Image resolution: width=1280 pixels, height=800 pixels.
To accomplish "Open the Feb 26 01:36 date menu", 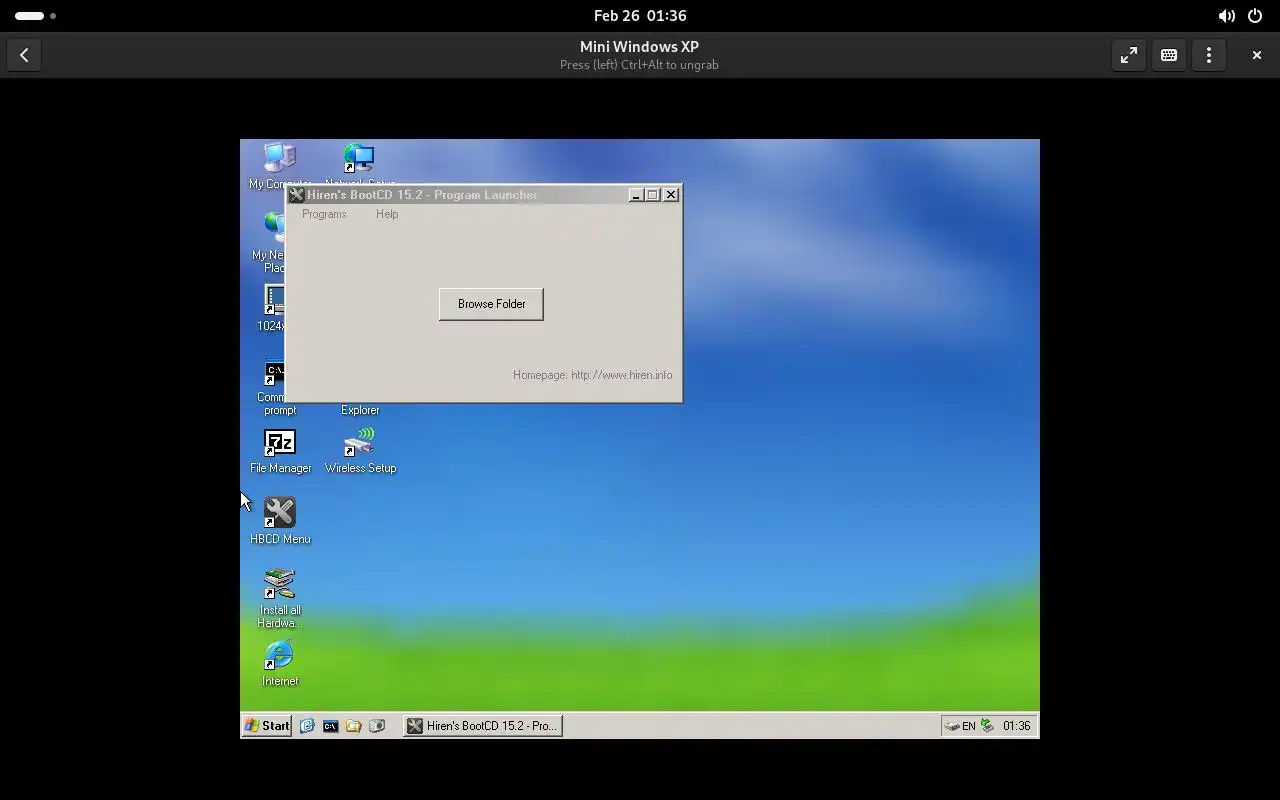I will pyautogui.click(x=640, y=16).
